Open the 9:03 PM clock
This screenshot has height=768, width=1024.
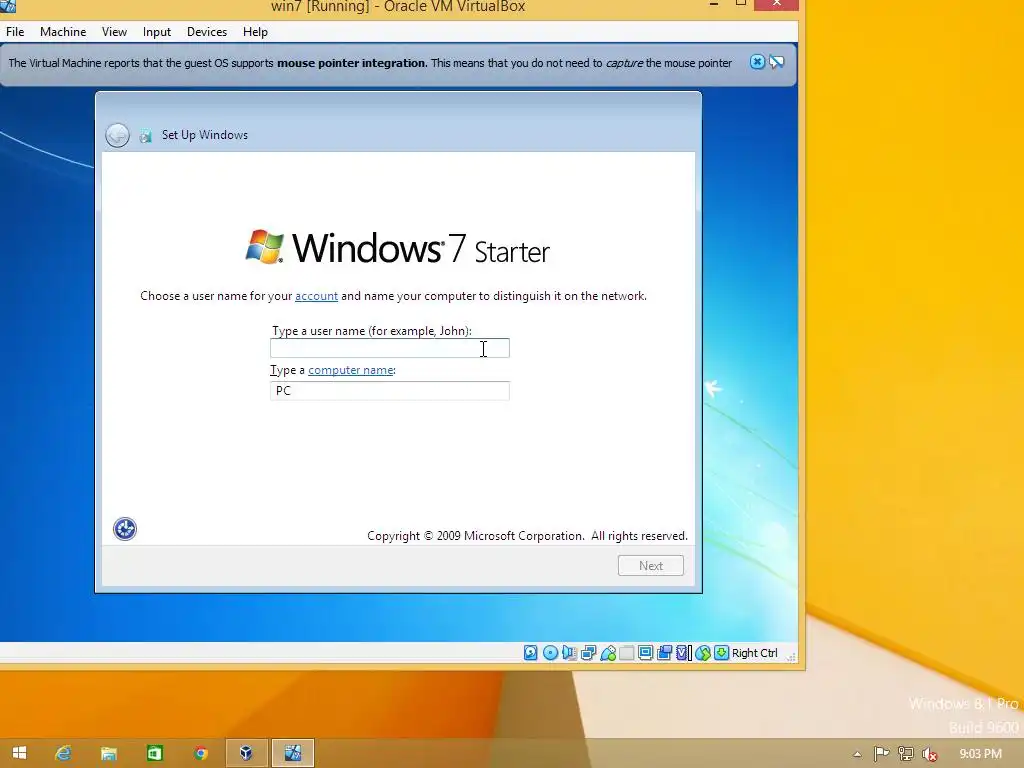(x=980, y=754)
